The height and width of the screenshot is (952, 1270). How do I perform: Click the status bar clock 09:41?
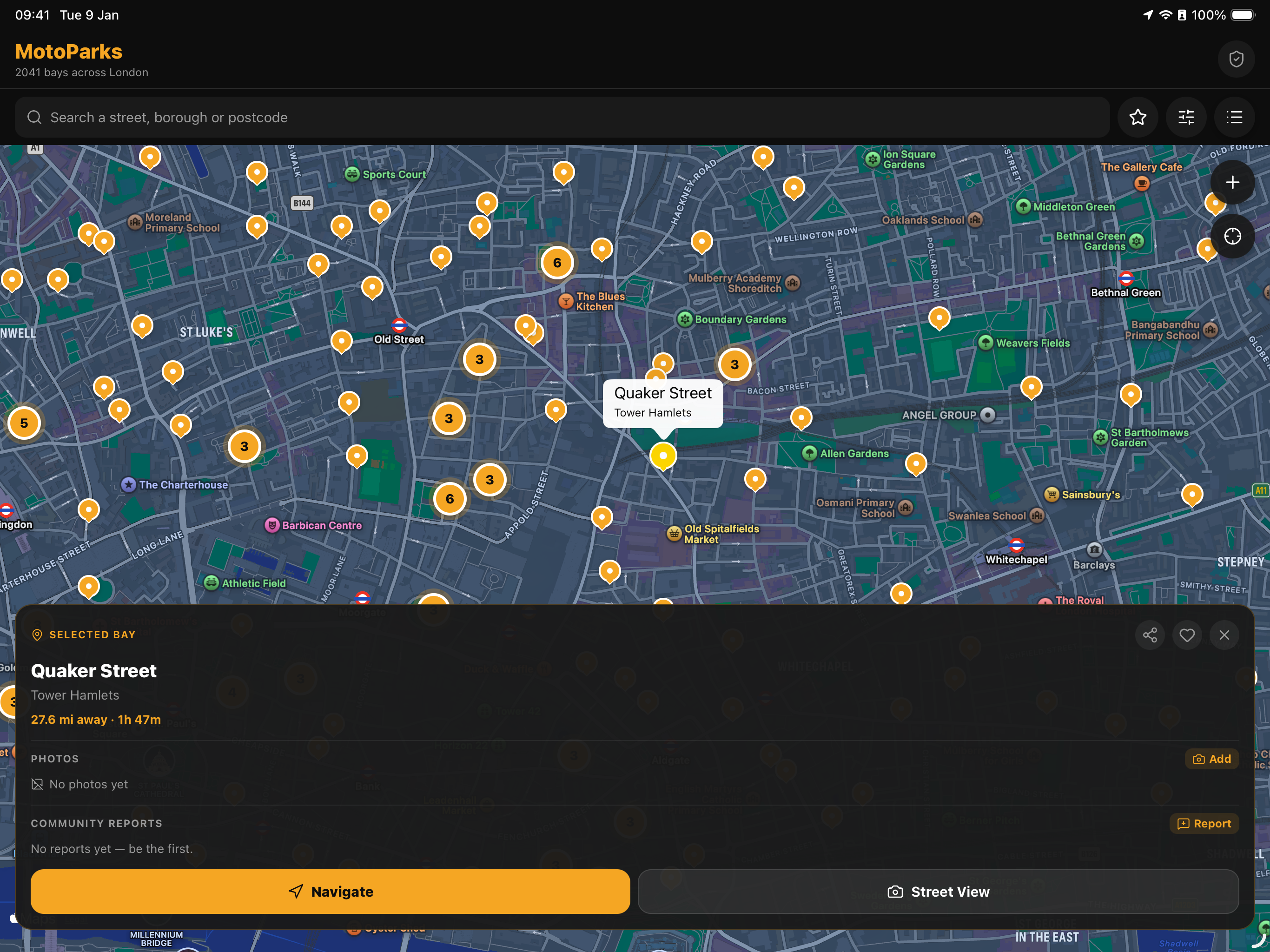[x=33, y=15]
